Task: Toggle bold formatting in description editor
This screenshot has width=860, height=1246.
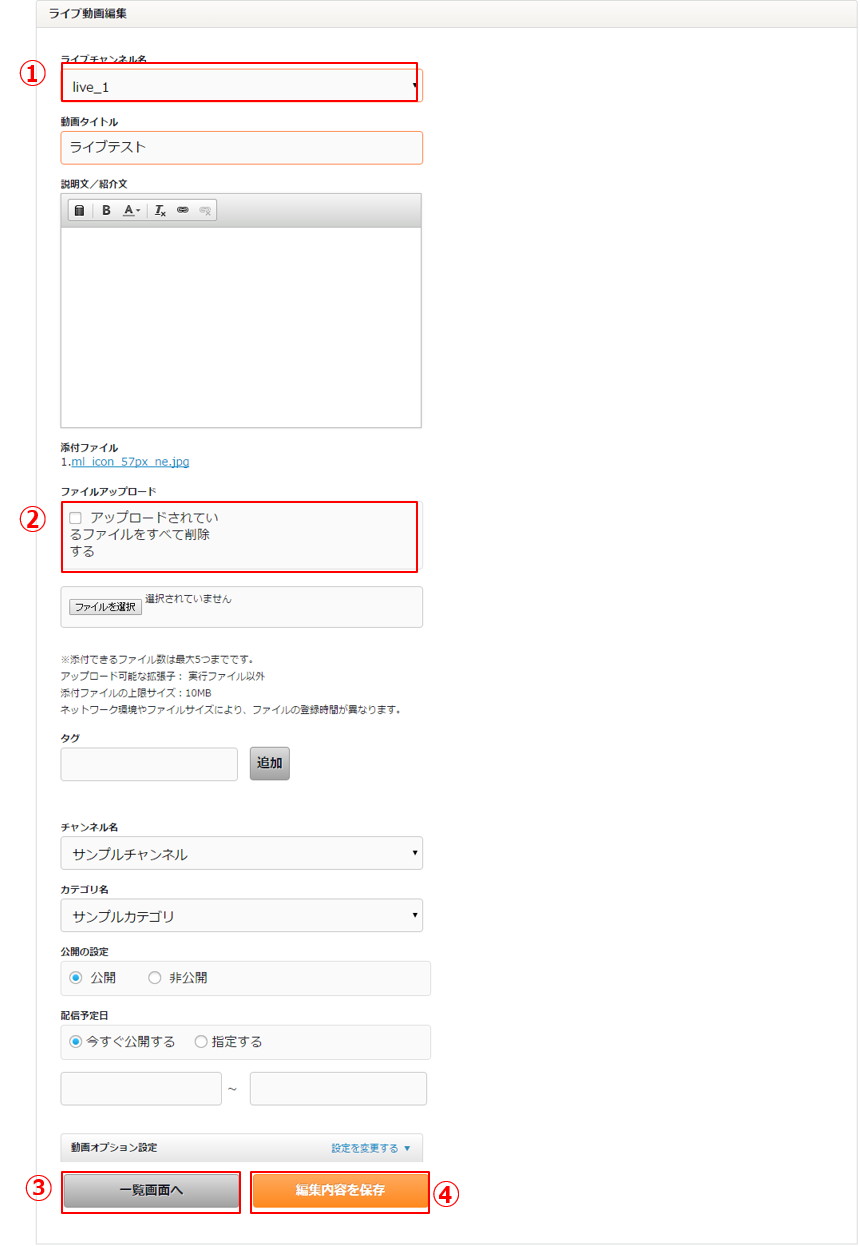Action: [106, 210]
